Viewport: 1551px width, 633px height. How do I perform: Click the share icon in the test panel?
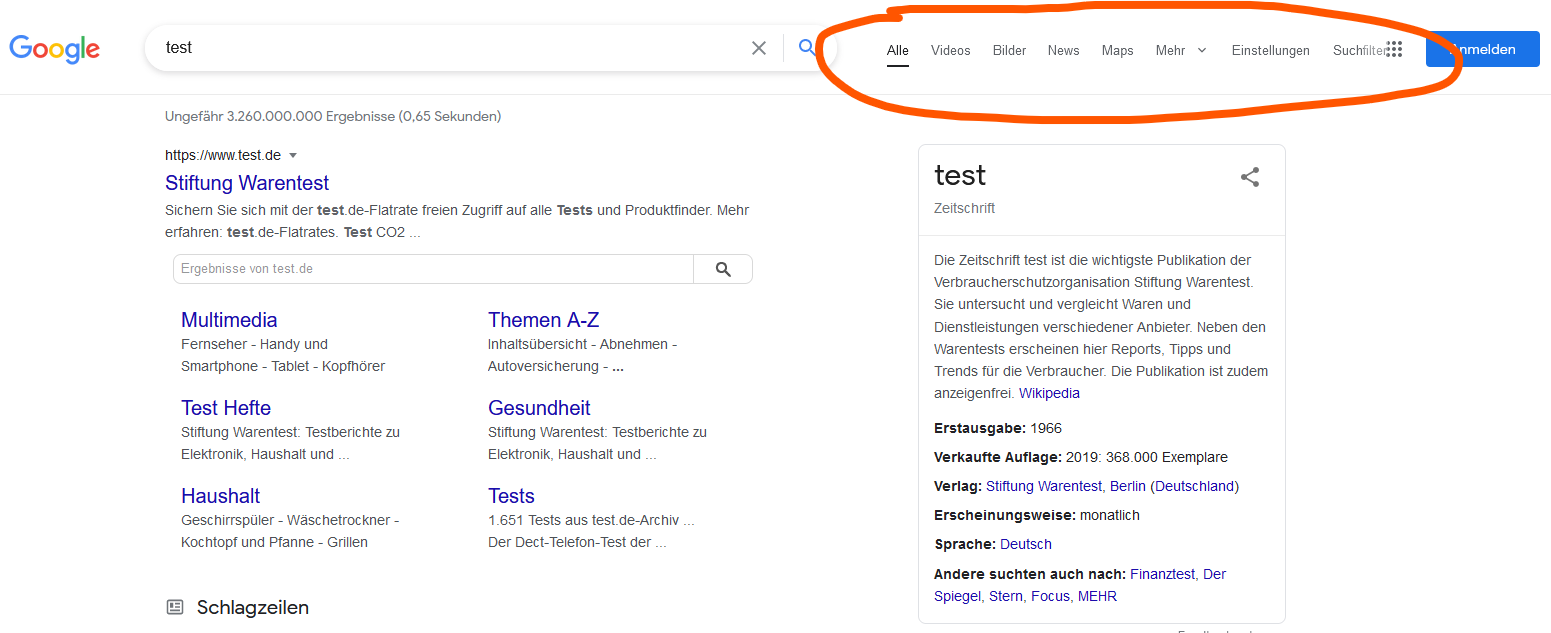[1250, 177]
